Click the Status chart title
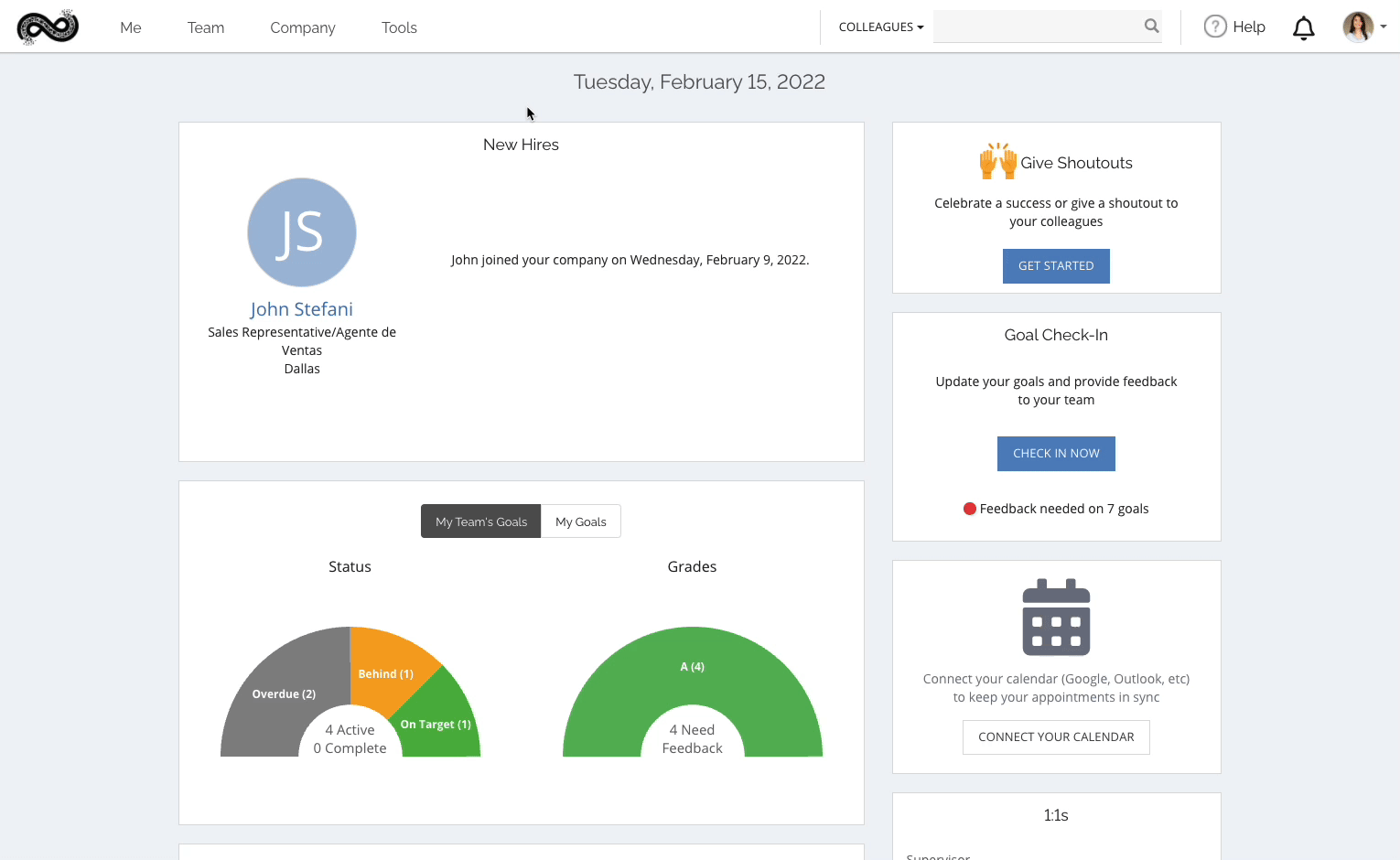Viewport: 1400px width, 860px height. tap(350, 567)
